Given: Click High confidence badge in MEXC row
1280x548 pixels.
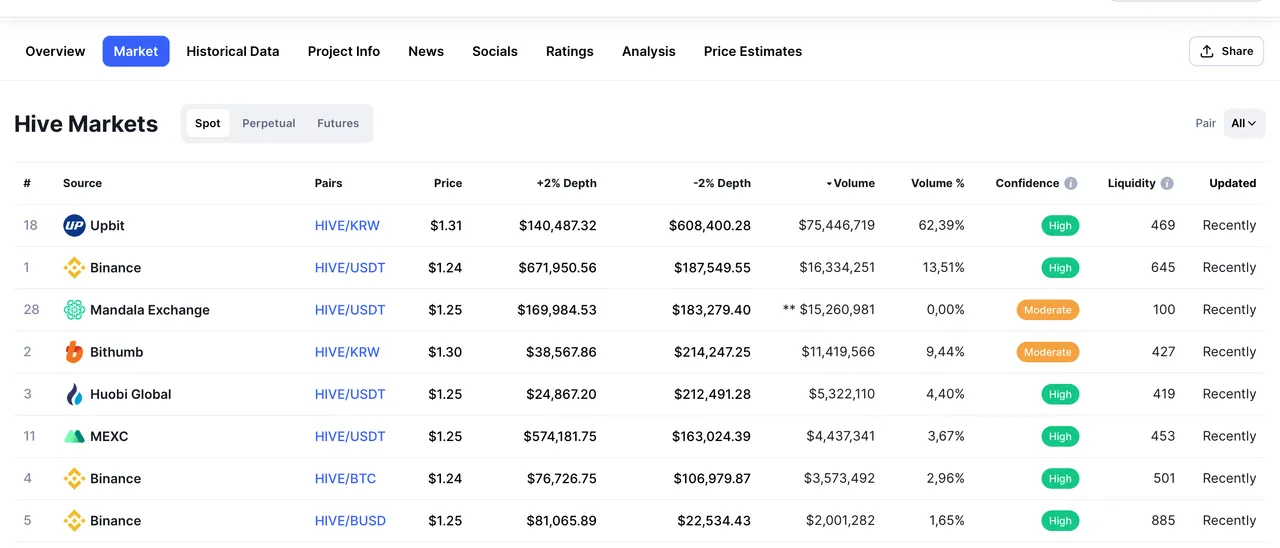Looking at the screenshot, I should [x=1060, y=436].
